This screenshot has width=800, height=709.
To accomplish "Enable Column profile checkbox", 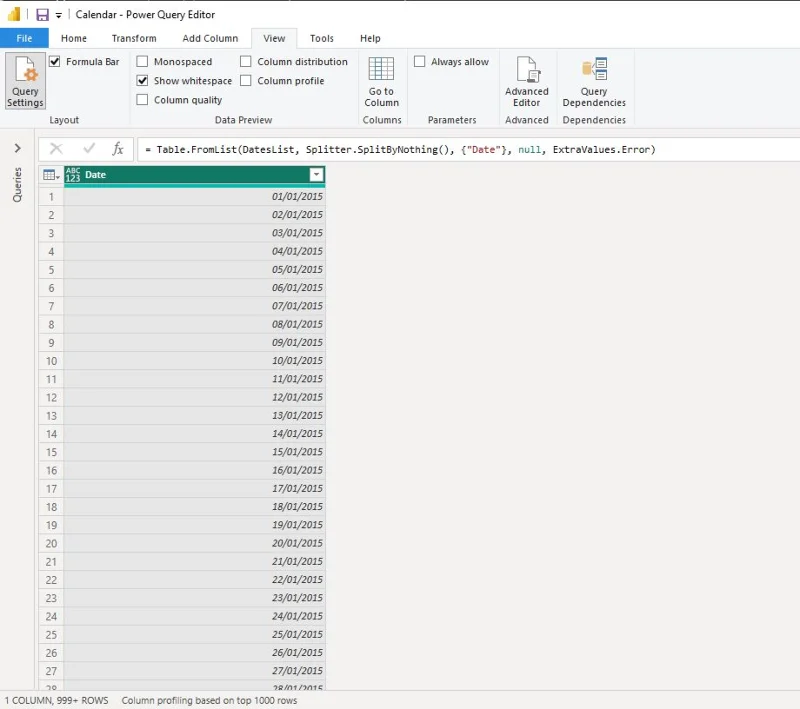I will pos(245,81).
